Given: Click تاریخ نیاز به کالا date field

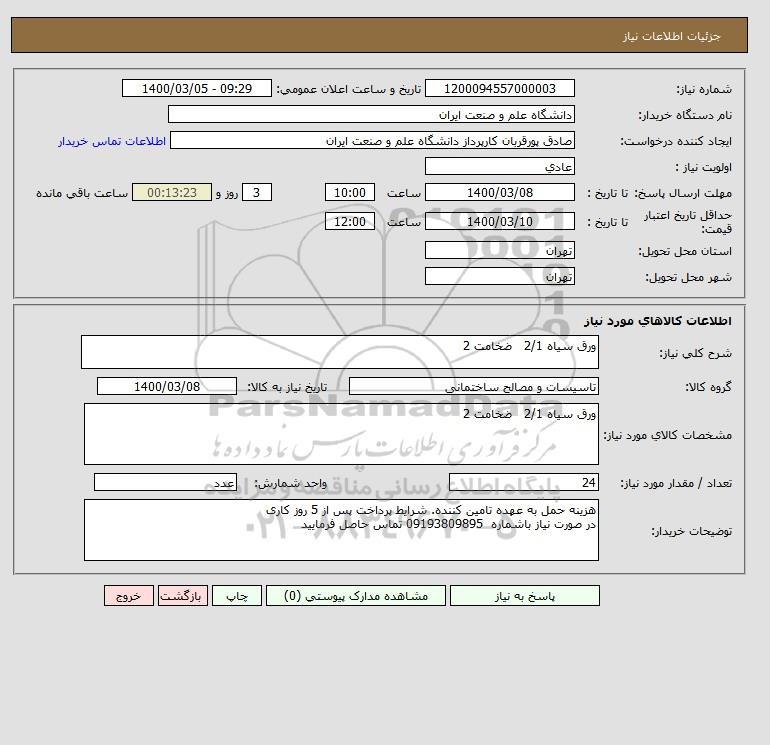Looking at the screenshot, I should pyautogui.click(x=167, y=386).
